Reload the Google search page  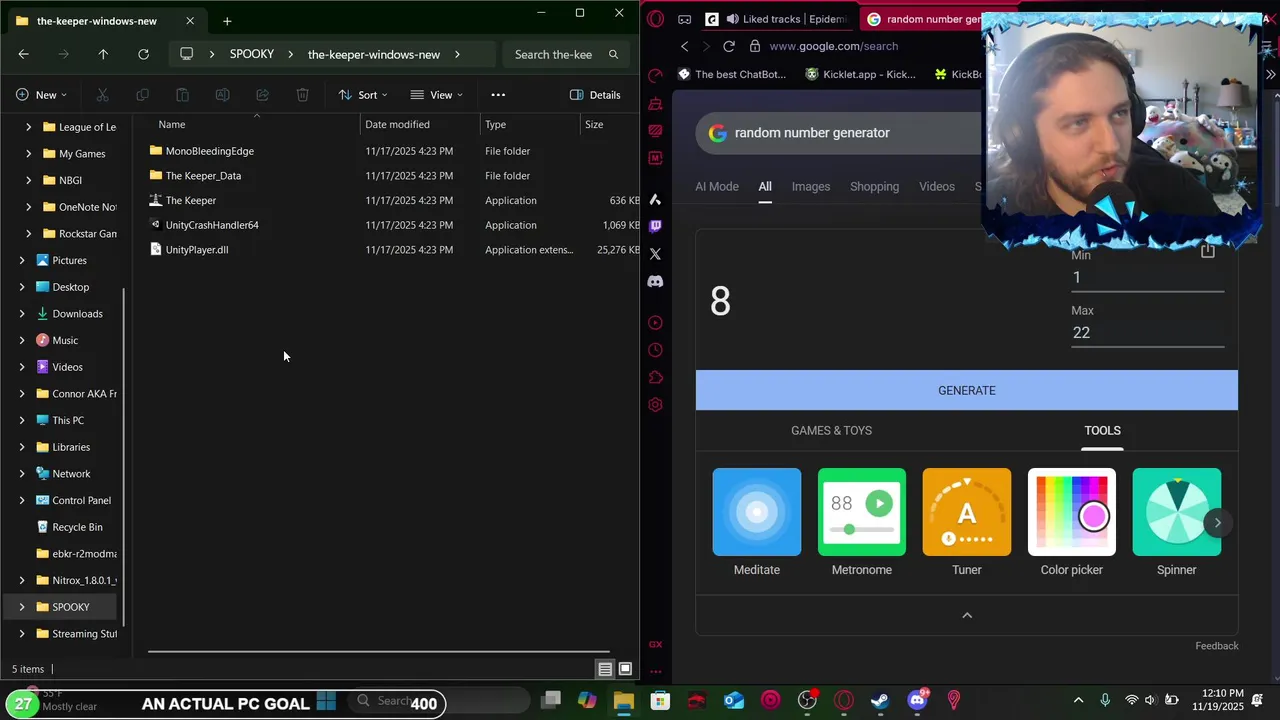click(729, 46)
